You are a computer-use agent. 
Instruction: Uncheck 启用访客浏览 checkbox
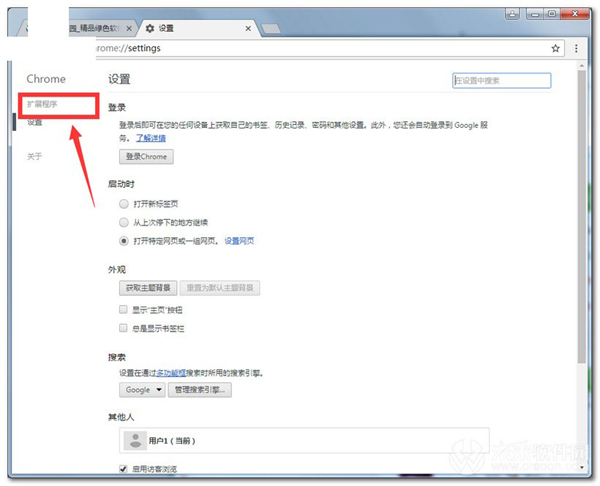tap(123, 468)
